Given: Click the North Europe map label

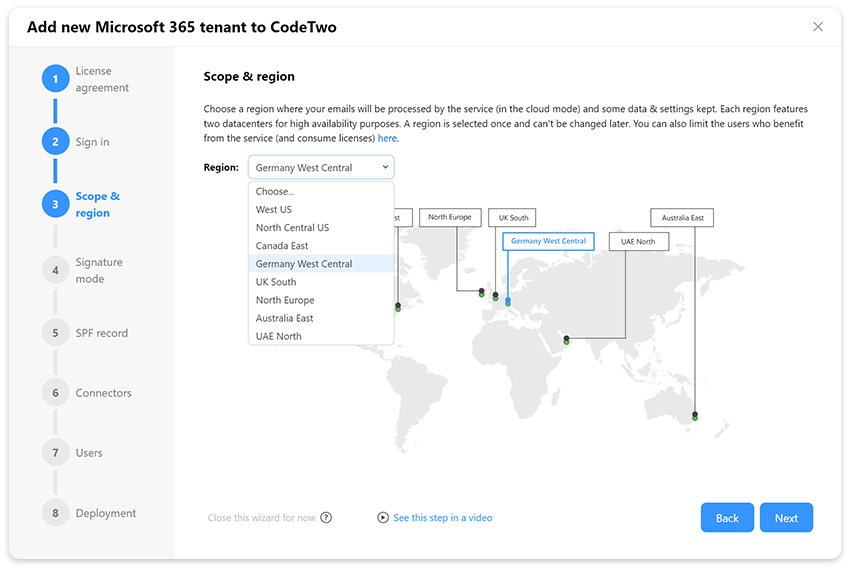Looking at the screenshot, I should 450,217.
